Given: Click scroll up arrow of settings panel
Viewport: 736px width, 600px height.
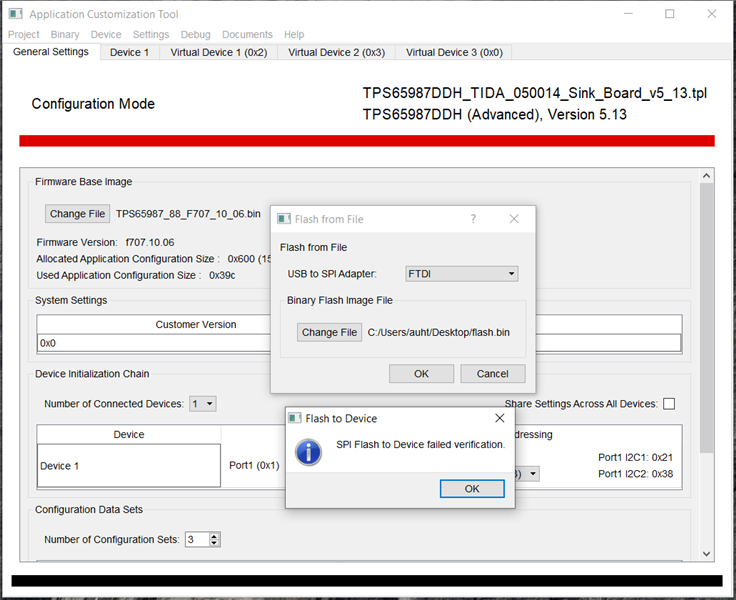Looking at the screenshot, I should point(706,176).
